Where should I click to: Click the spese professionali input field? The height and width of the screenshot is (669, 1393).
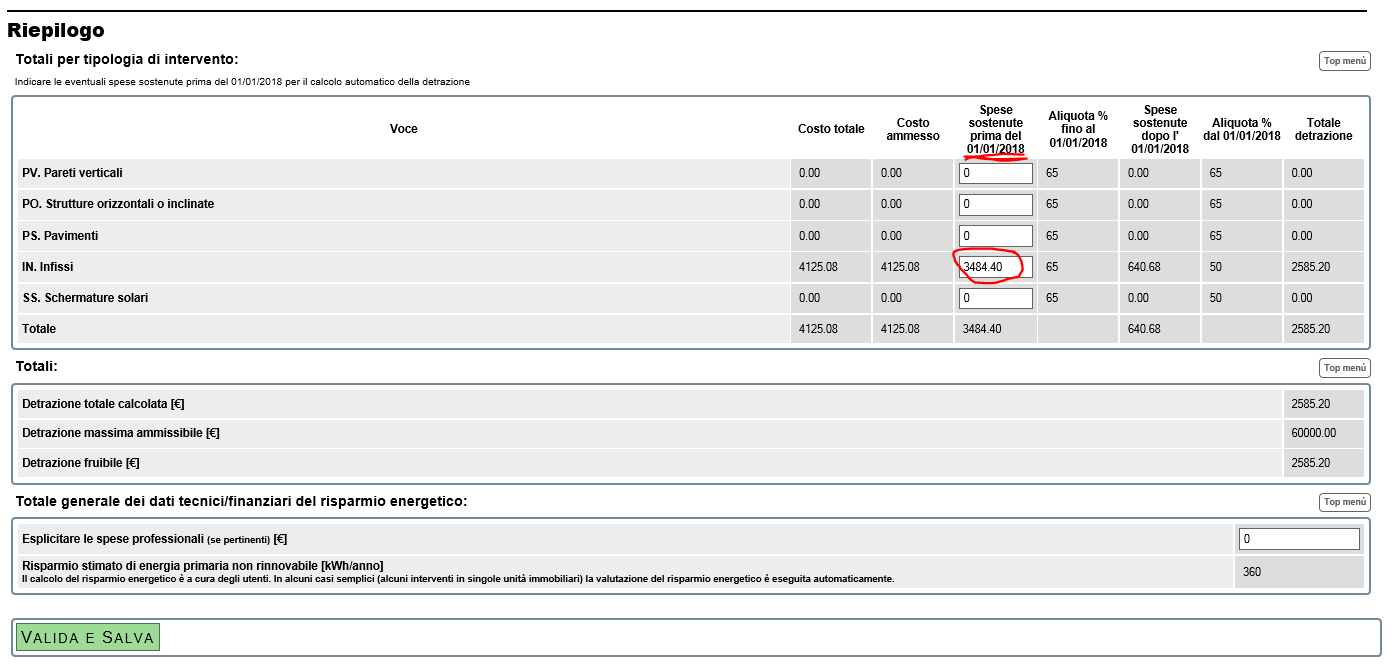[x=1299, y=539]
